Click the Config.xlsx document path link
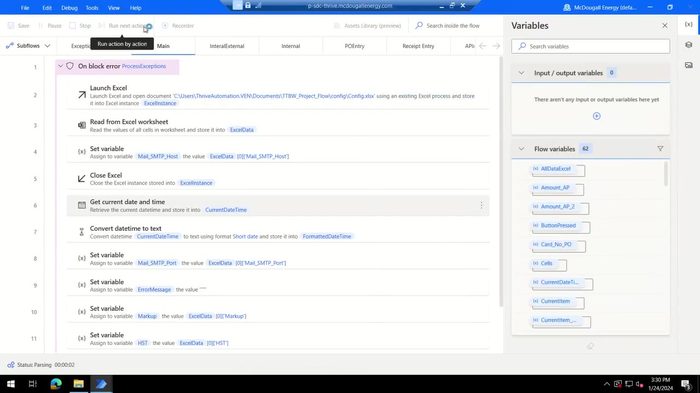700x393 pixels. [x=274, y=96]
